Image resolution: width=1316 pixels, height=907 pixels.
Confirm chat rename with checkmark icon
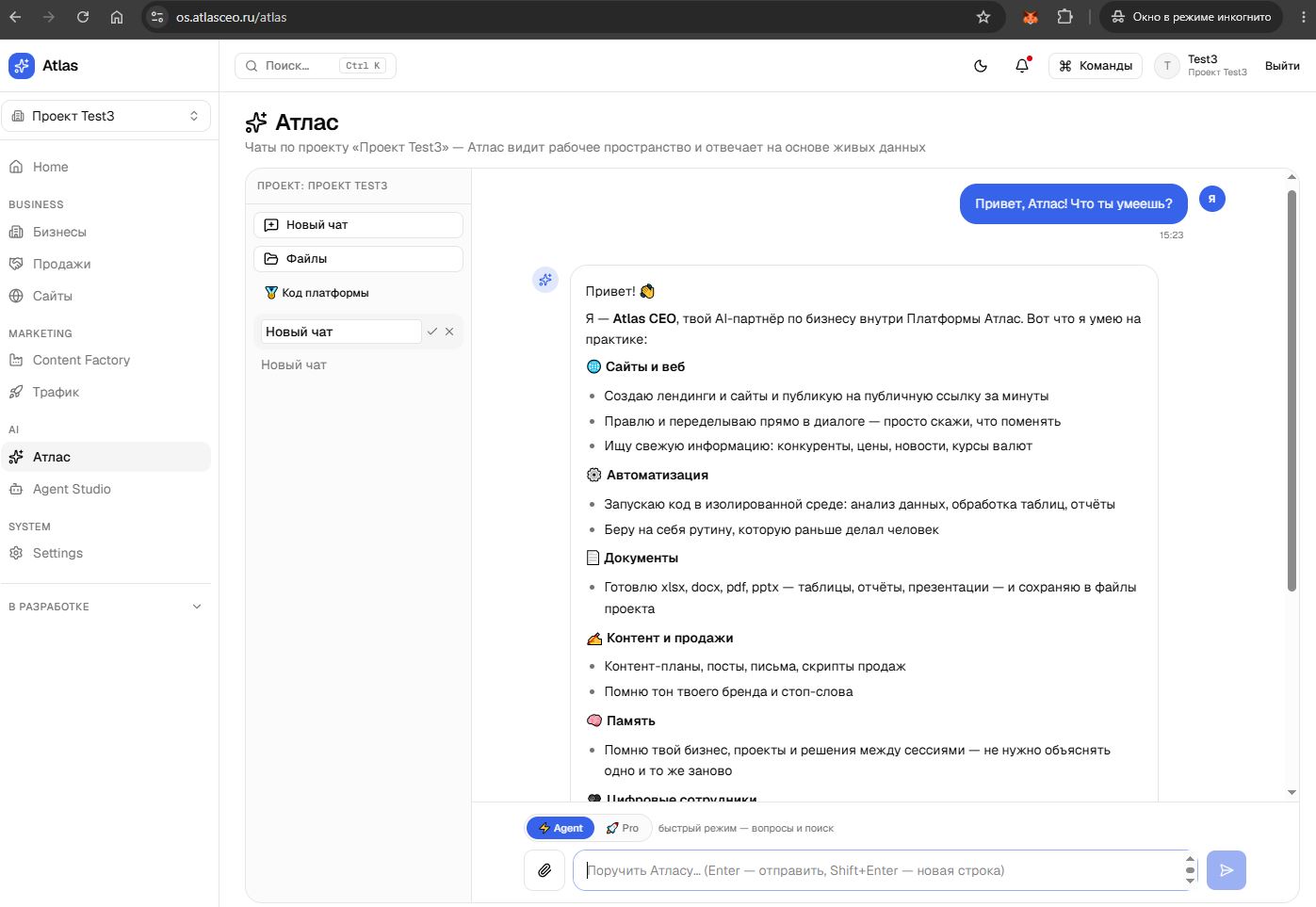(x=432, y=332)
